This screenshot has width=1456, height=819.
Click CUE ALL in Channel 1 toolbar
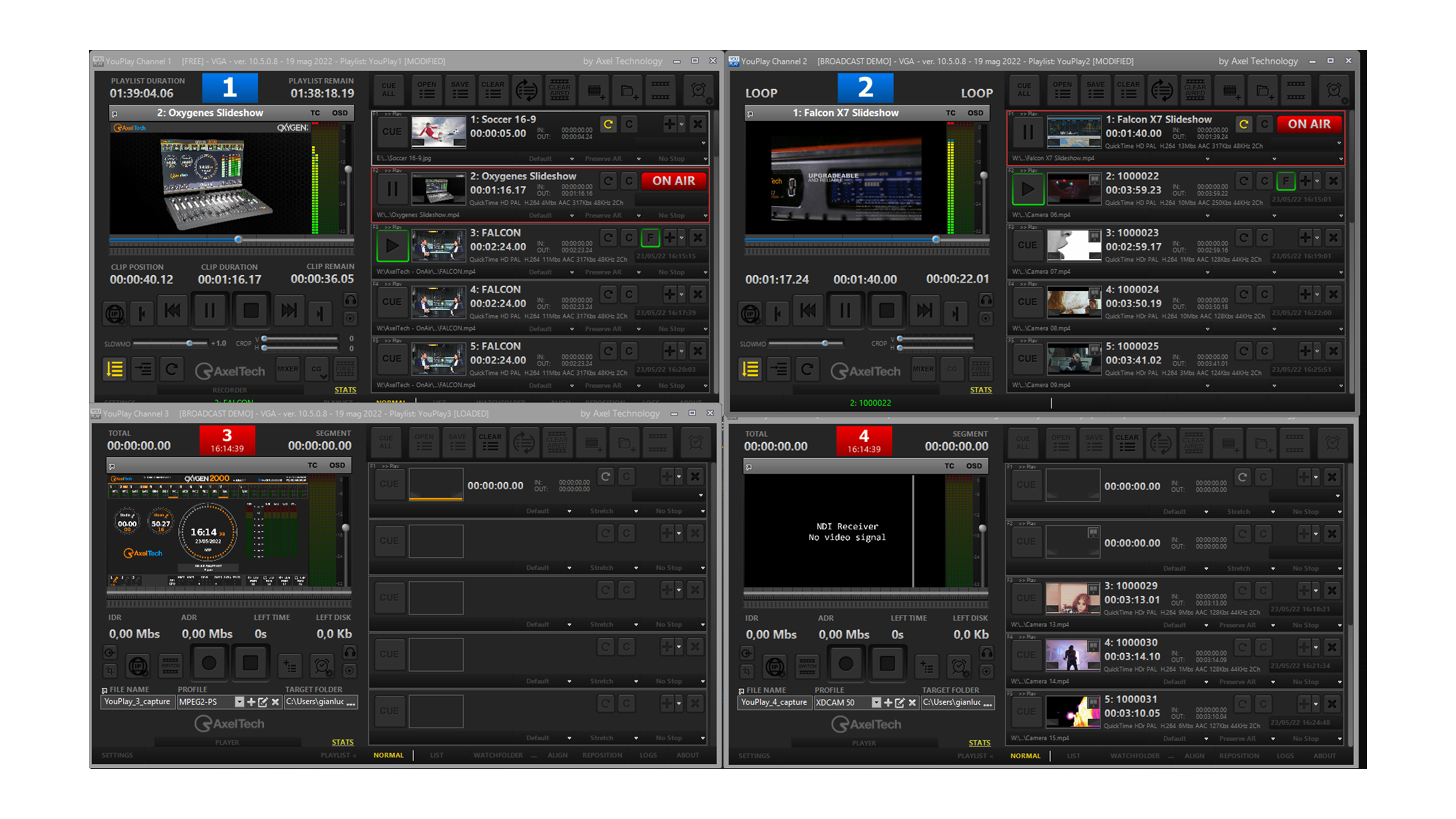388,91
